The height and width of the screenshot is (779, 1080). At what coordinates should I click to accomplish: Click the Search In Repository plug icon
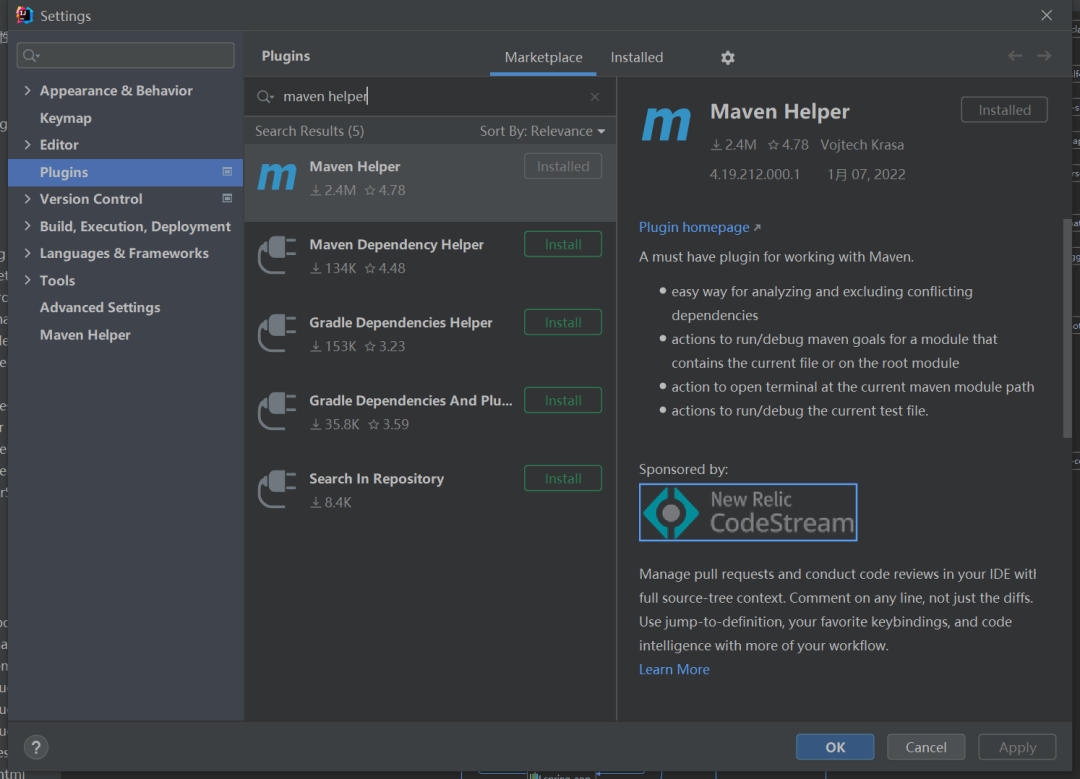(x=277, y=489)
